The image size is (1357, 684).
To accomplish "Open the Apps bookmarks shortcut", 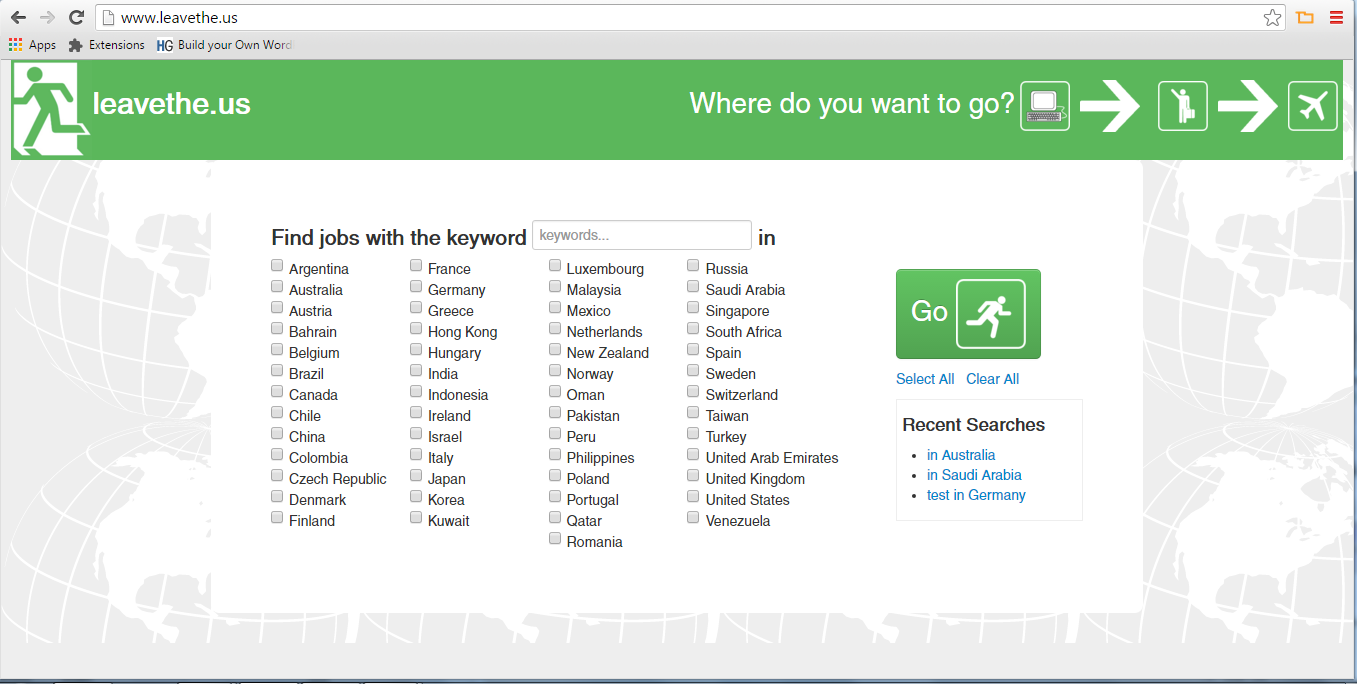I will [x=32, y=45].
